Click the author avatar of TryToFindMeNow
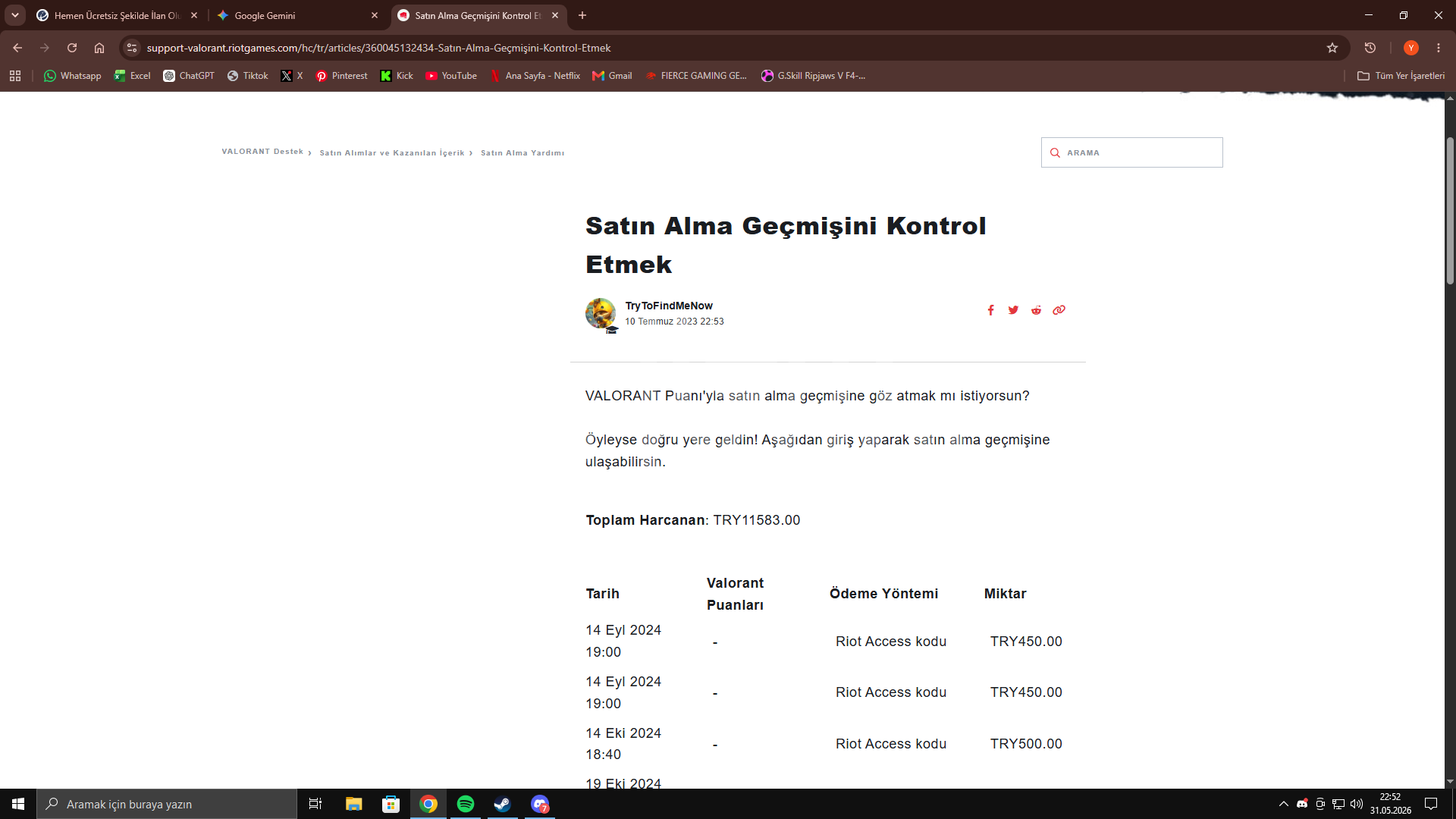The width and height of the screenshot is (1456, 819). [x=601, y=313]
